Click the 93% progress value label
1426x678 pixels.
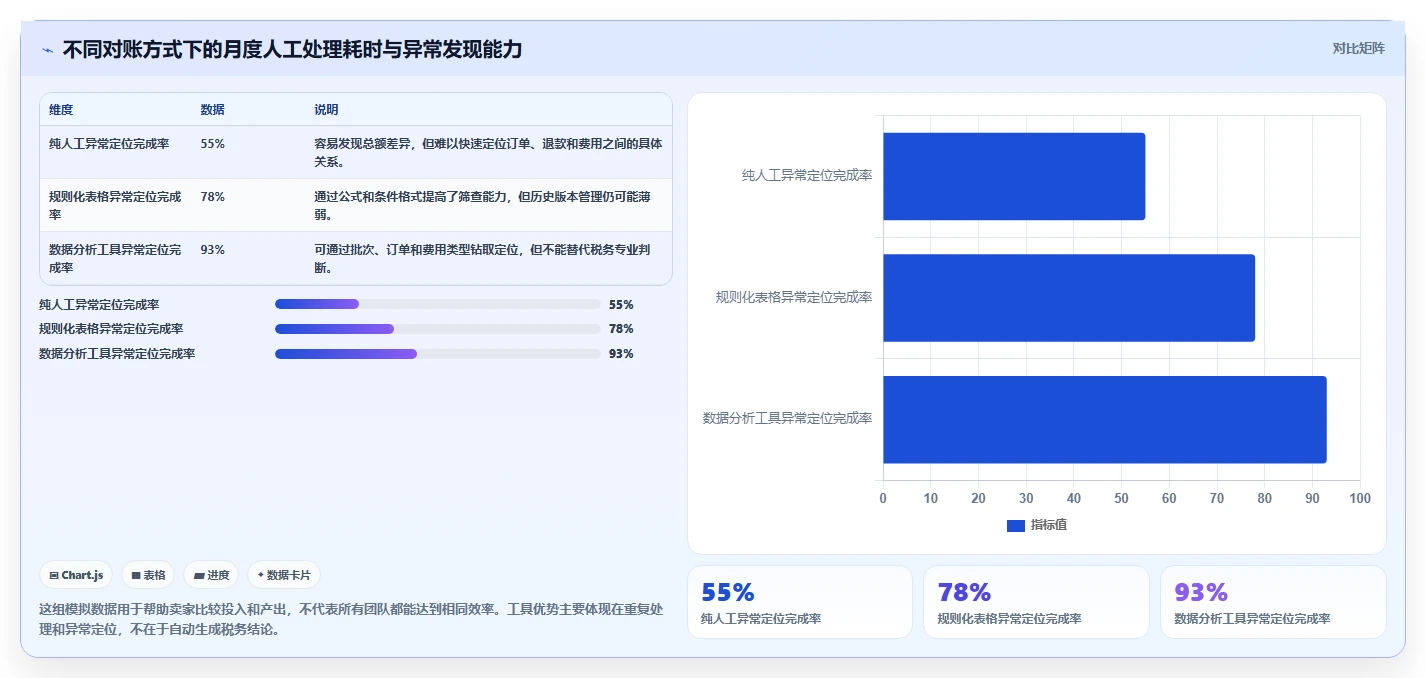click(x=621, y=354)
